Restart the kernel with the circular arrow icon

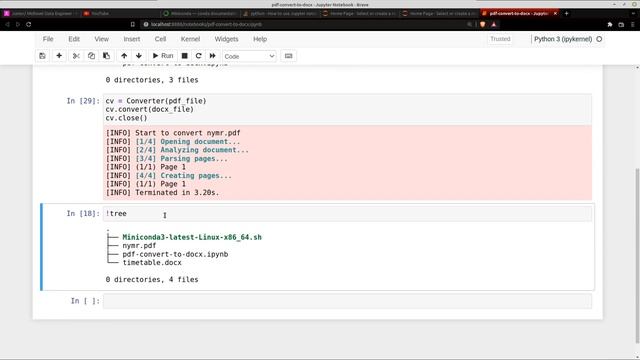click(x=198, y=56)
